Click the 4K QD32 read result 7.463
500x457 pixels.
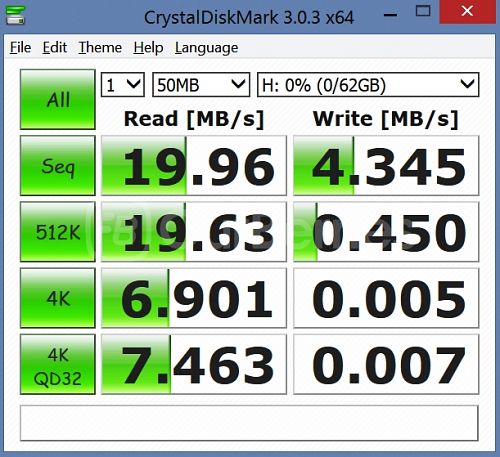click(194, 364)
